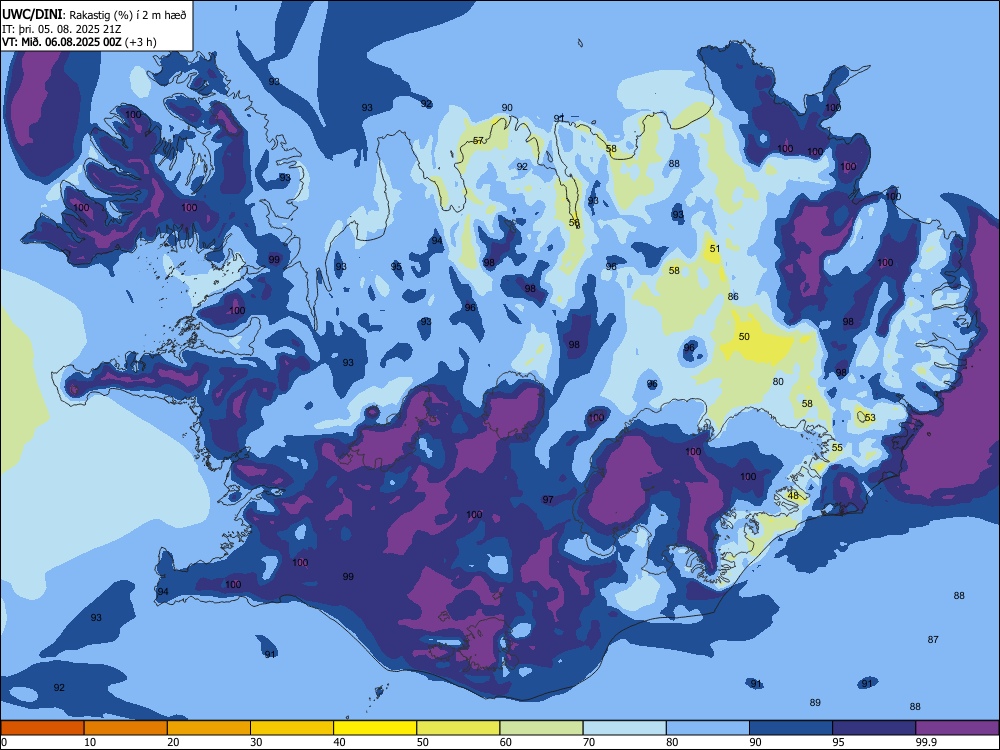Screen dimensions: 1000x750
Task: Click the '50' humidity value on the map
Action: coord(744,336)
